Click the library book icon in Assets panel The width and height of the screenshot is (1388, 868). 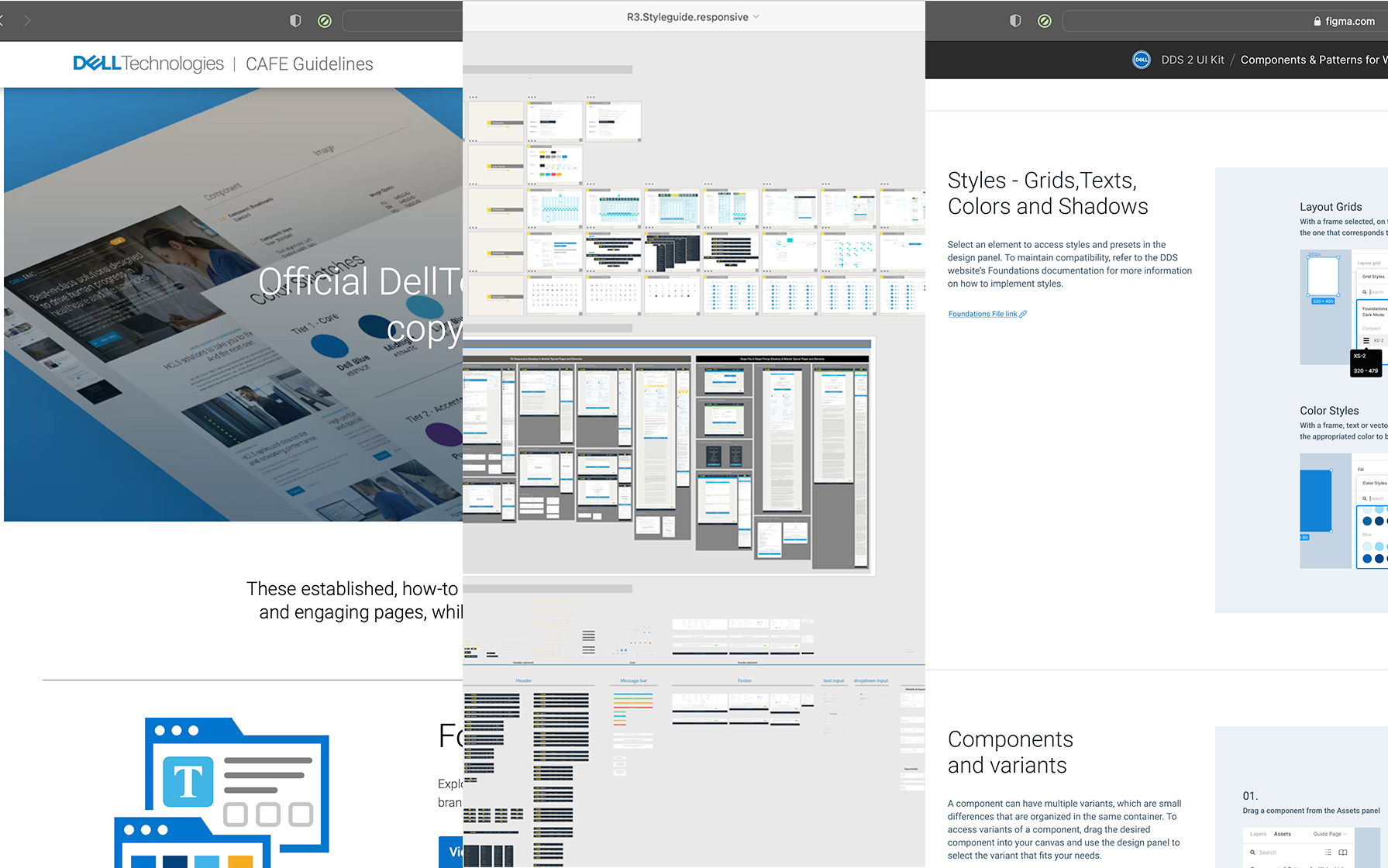(x=1343, y=852)
